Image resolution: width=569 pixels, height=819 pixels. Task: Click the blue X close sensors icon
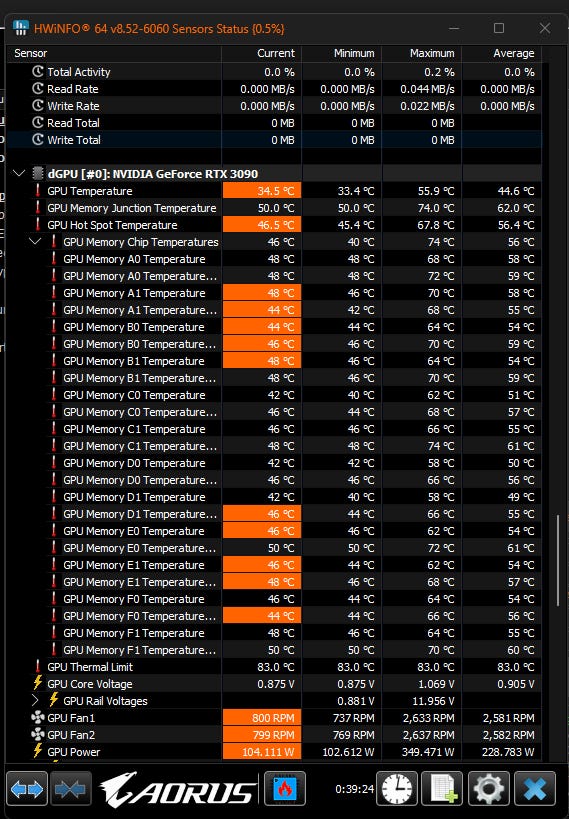(535, 789)
